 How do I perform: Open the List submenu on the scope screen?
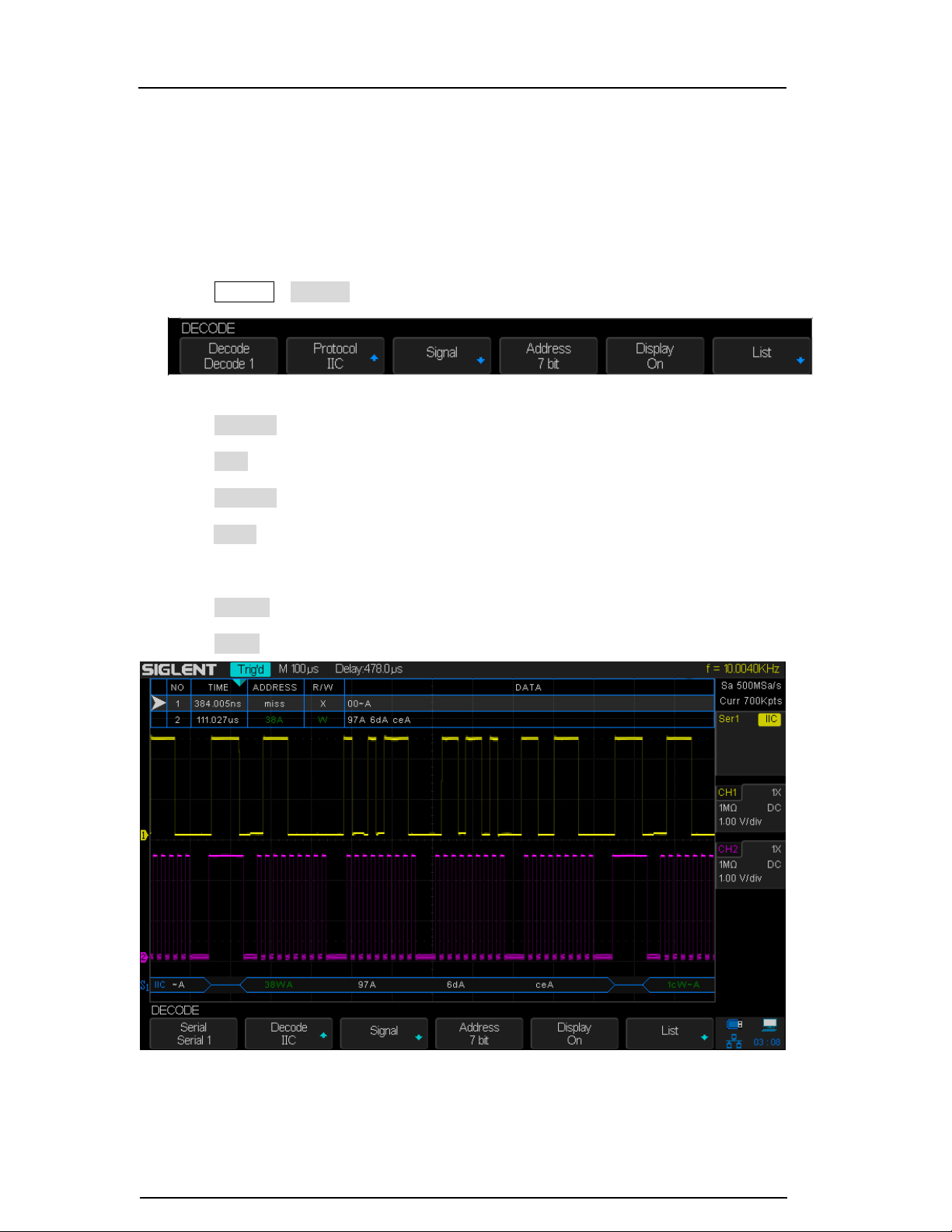[670, 1034]
